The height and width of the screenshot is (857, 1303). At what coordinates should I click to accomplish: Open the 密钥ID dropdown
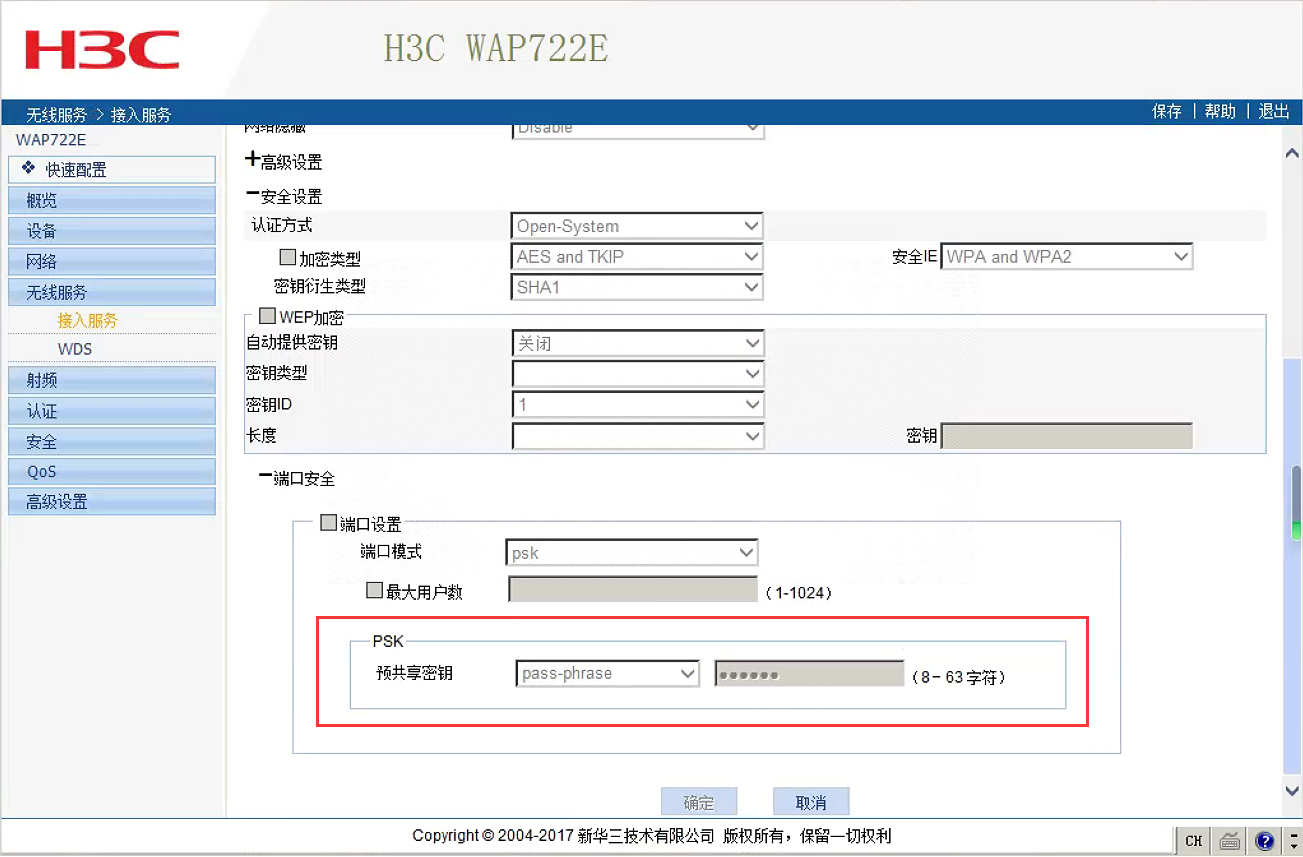point(638,405)
